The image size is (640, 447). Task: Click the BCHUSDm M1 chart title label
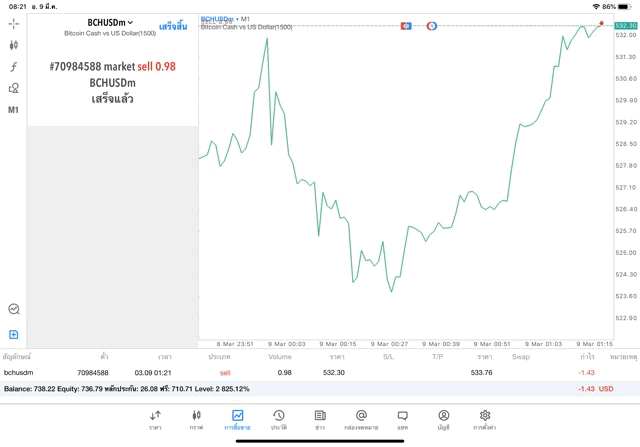click(x=225, y=19)
